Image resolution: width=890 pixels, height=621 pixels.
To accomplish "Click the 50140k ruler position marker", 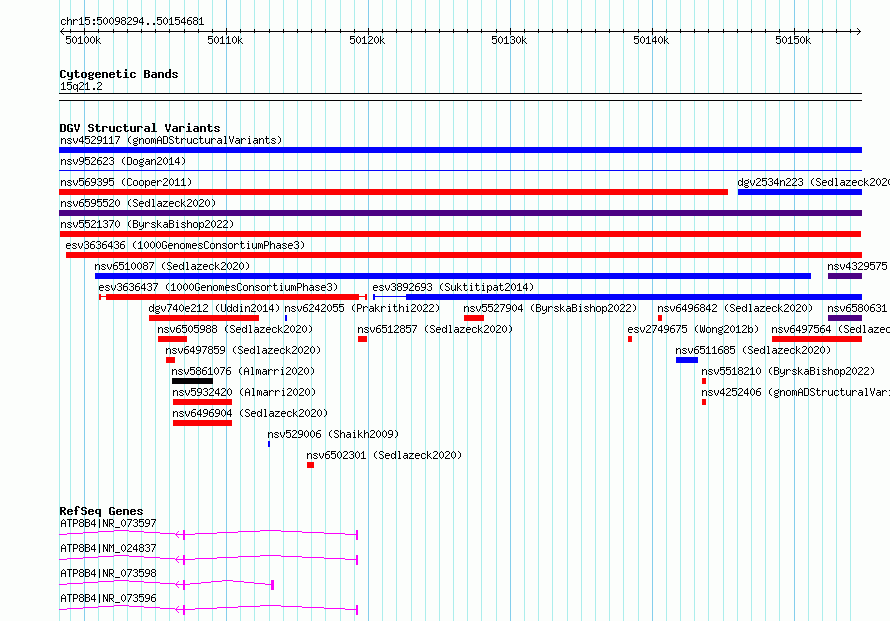I will click(651, 40).
